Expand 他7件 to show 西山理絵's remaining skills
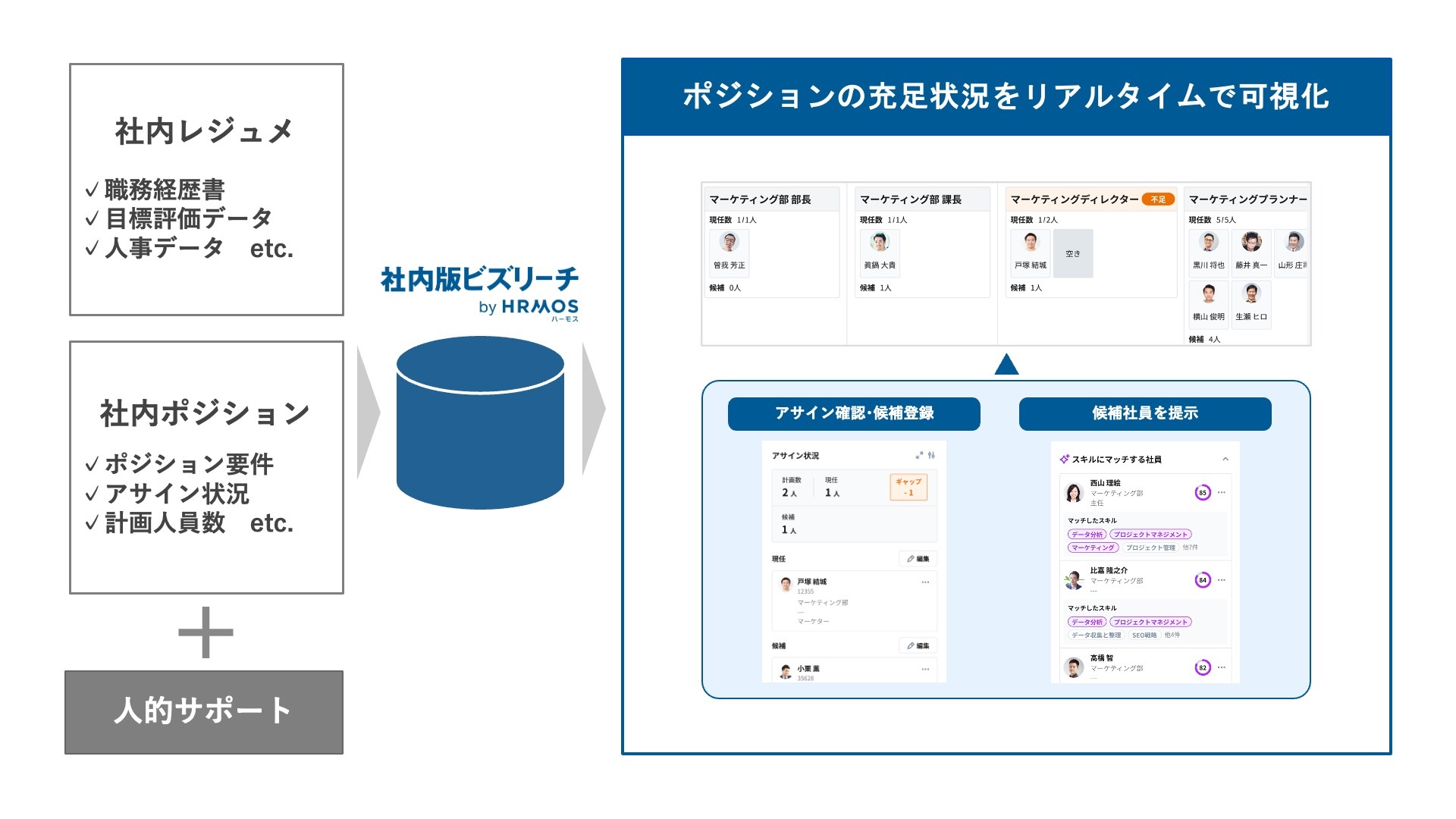Viewport: 1456px width, 819px height. [1191, 548]
